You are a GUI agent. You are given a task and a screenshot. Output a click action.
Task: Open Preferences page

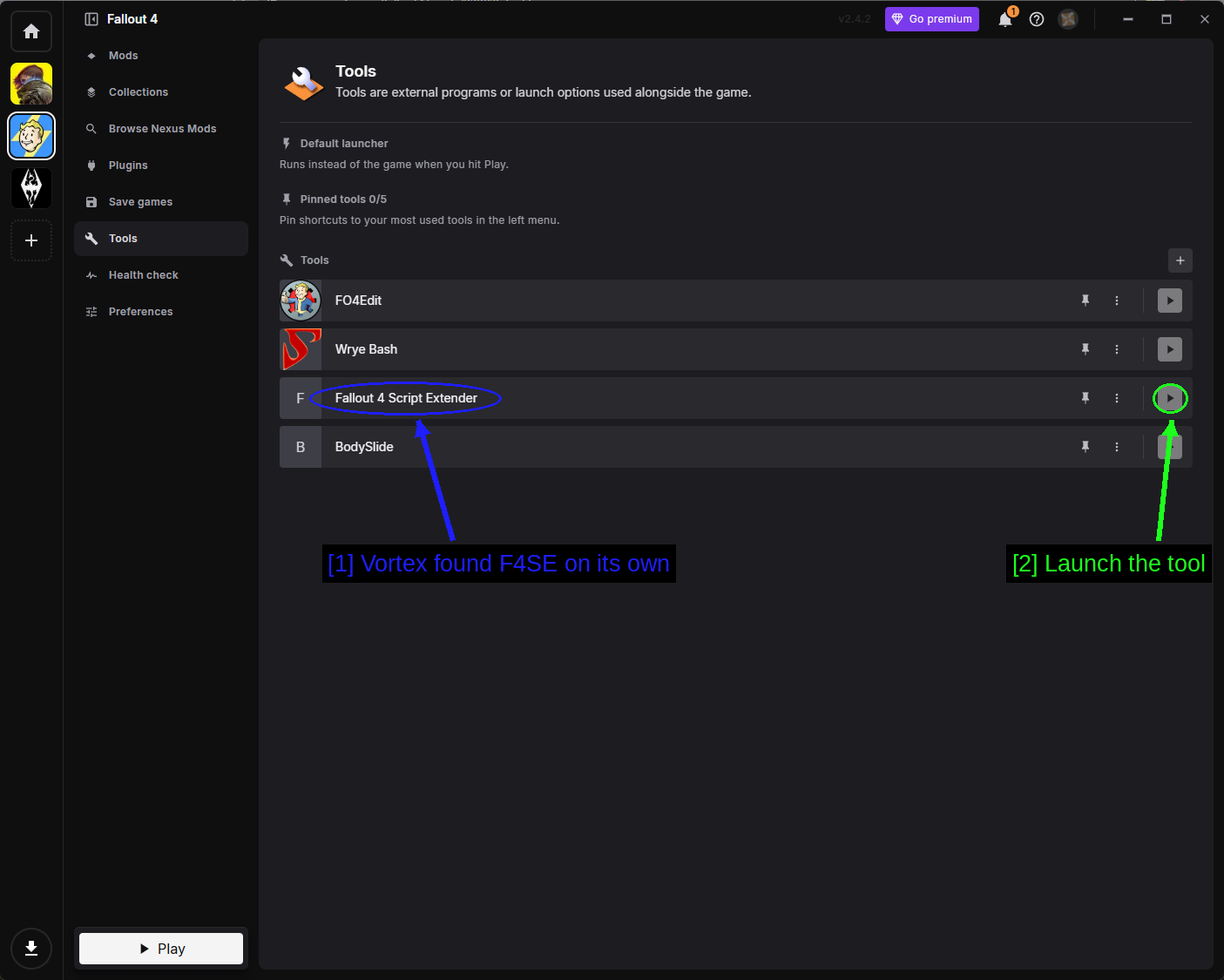(161, 312)
